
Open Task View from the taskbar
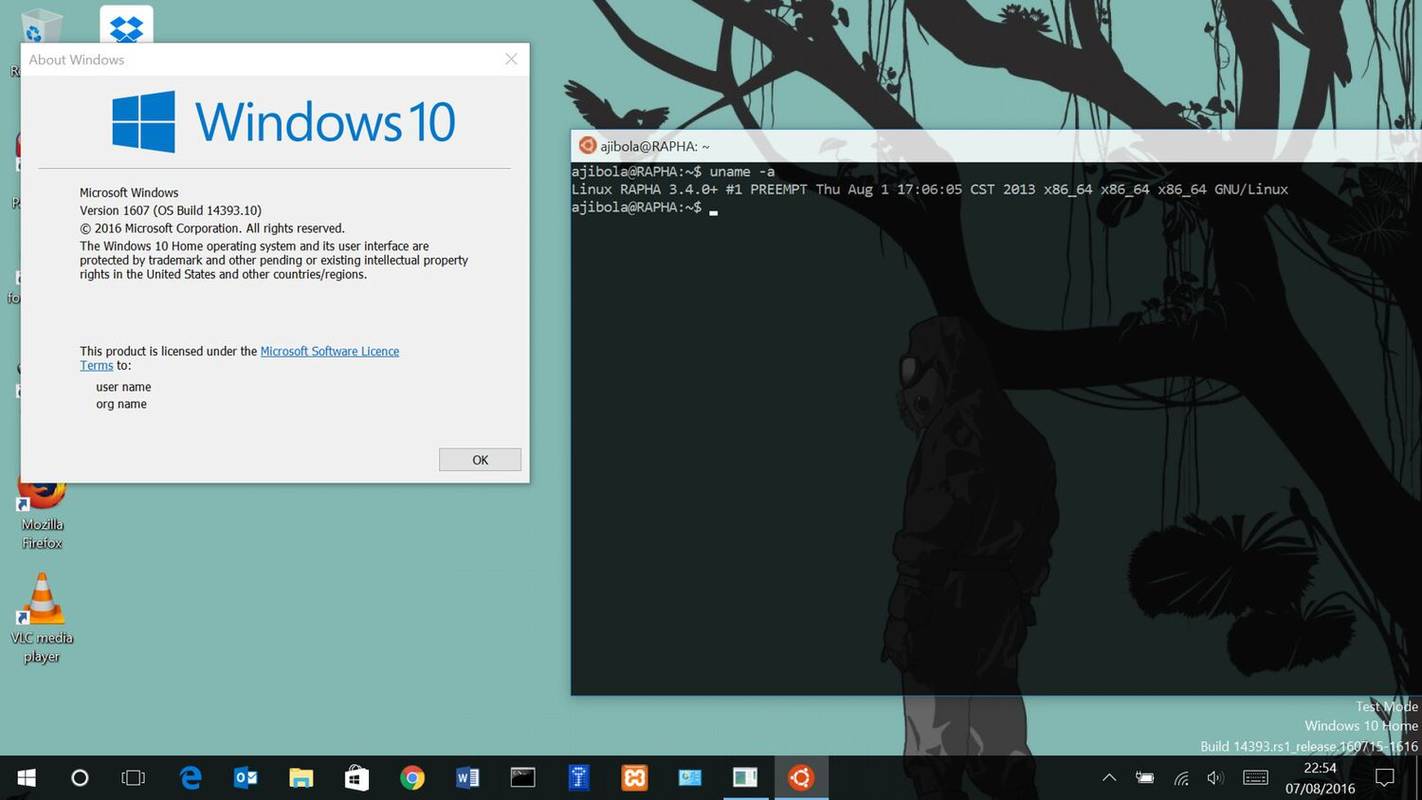click(133, 778)
